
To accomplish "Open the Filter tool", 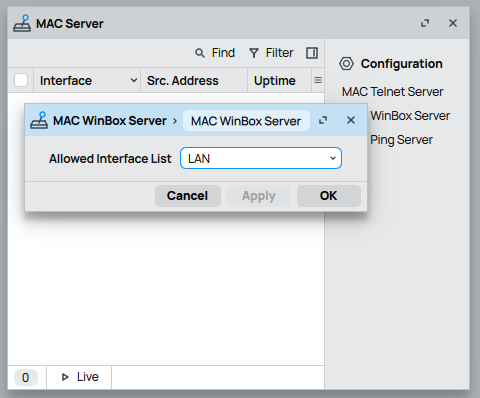I will 271,53.
